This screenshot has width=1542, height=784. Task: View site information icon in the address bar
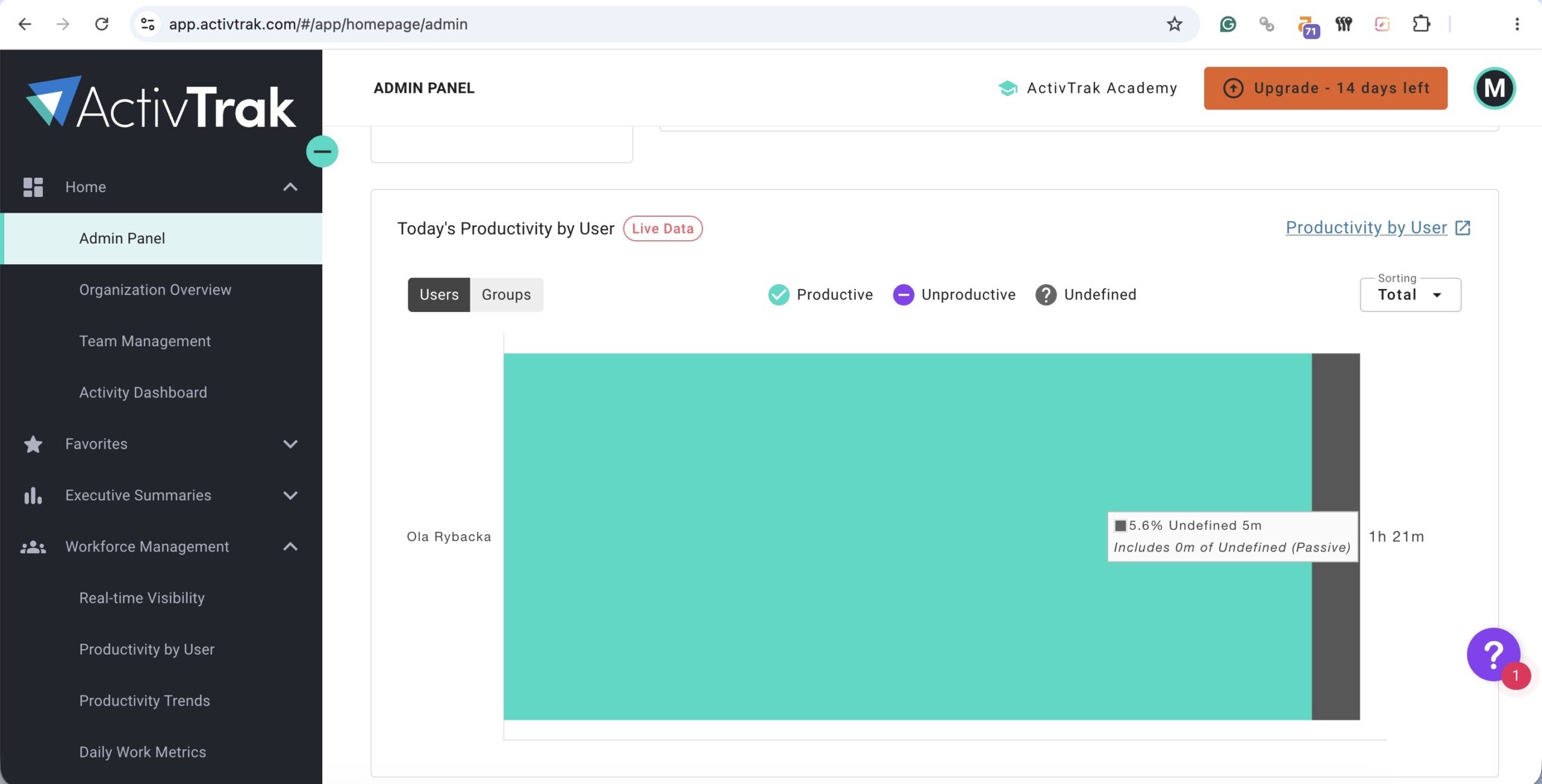coord(148,24)
